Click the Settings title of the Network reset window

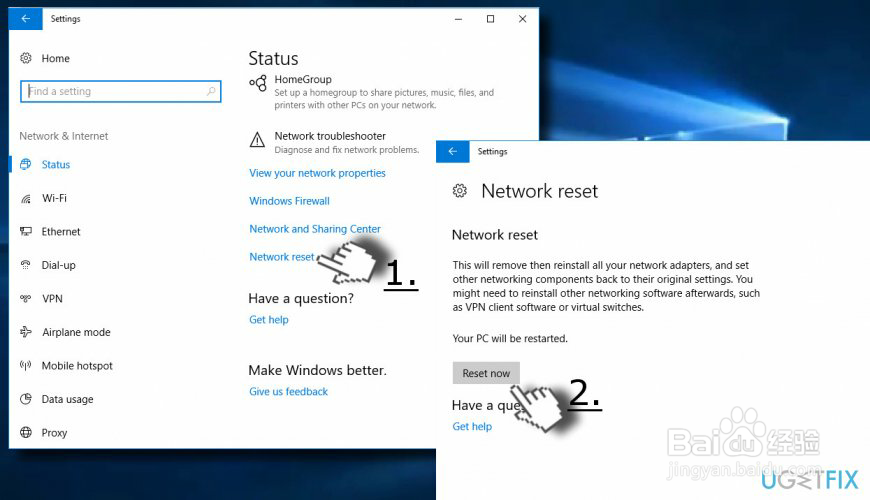pyautogui.click(x=492, y=151)
